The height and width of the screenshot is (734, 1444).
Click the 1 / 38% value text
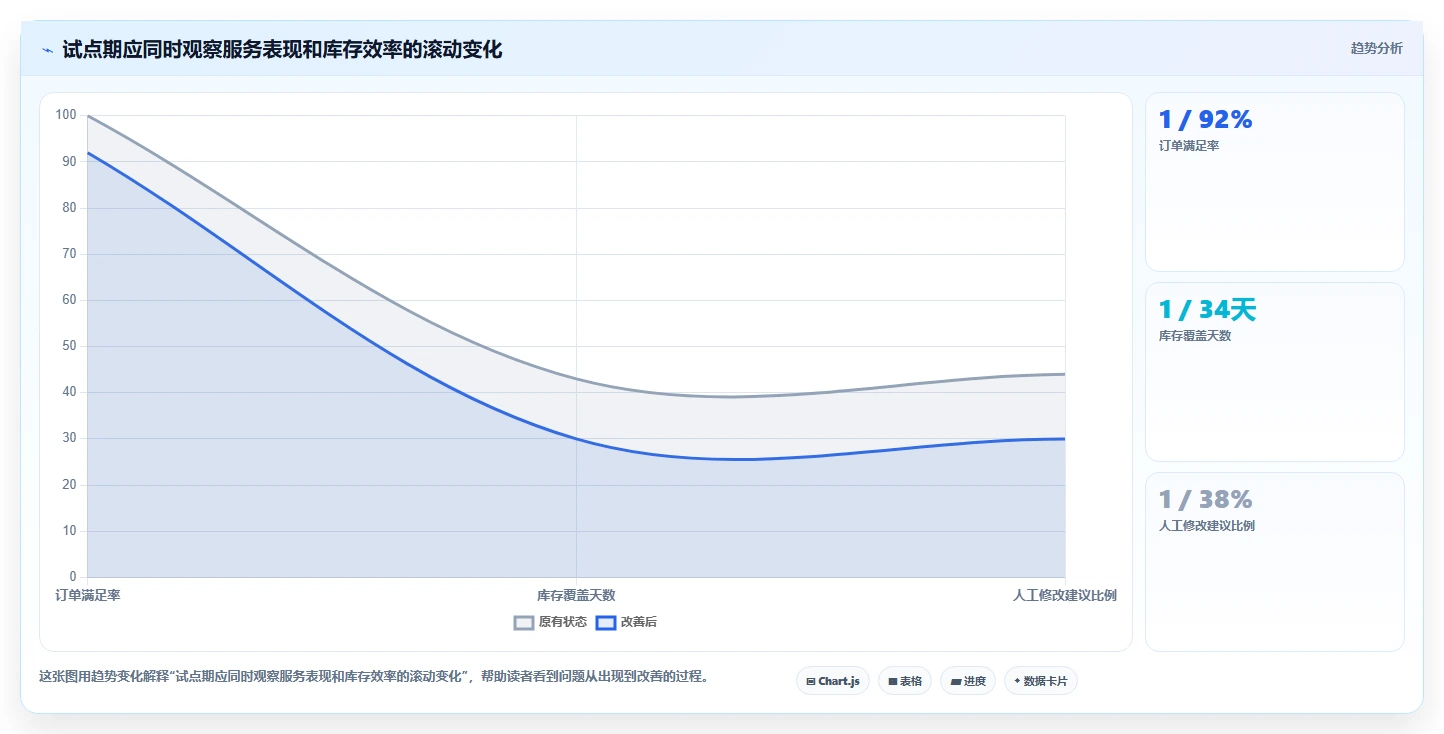pos(1205,500)
